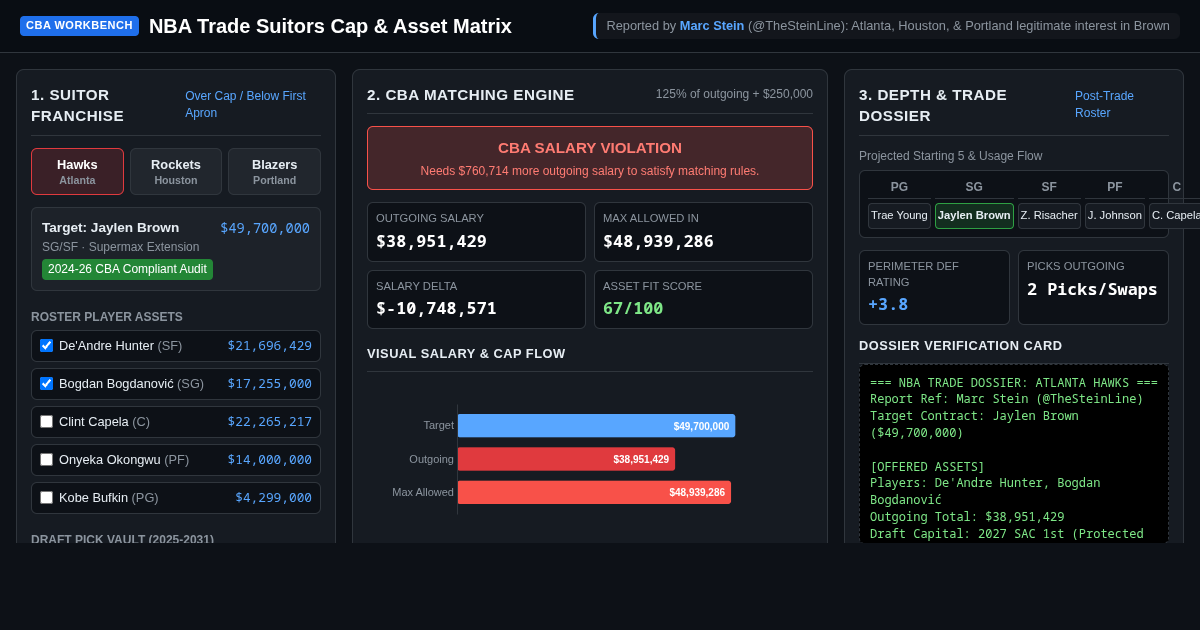This screenshot has width=1200, height=630.
Task: Click Dossier Verification Card heading
Action: tap(961, 346)
